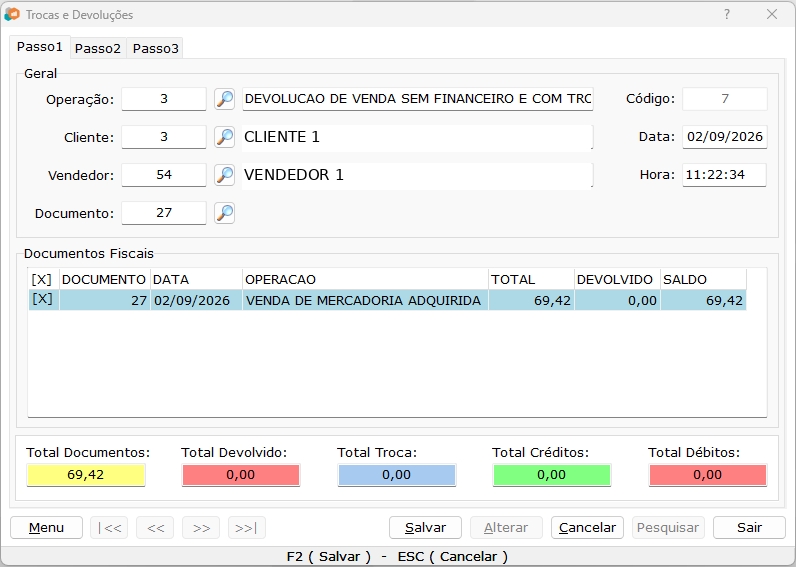Click the VENDEDOR 1 name field
The width and height of the screenshot is (796, 567).
(x=417, y=175)
